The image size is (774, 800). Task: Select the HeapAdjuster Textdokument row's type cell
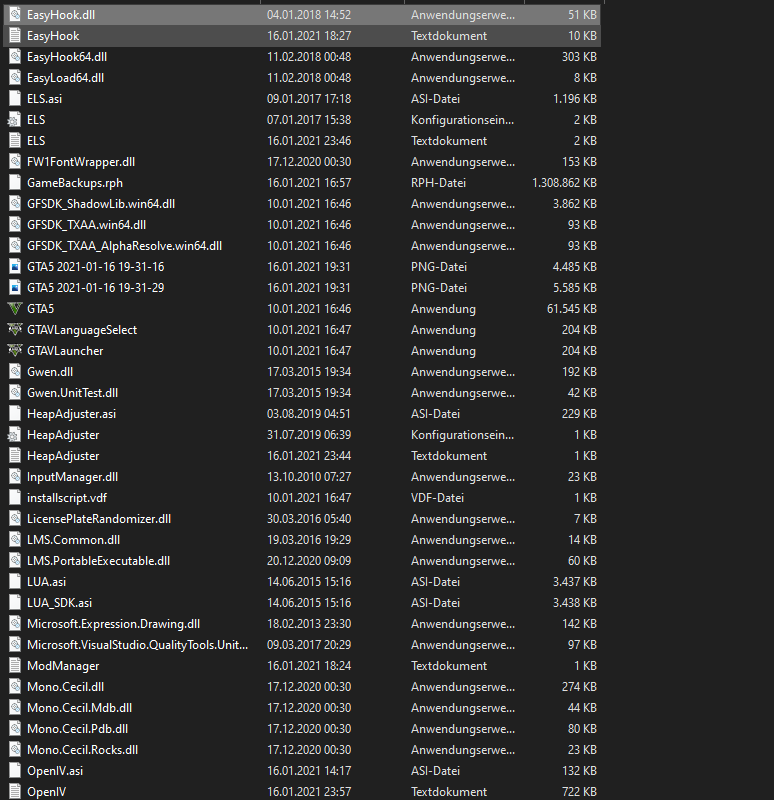coord(449,456)
